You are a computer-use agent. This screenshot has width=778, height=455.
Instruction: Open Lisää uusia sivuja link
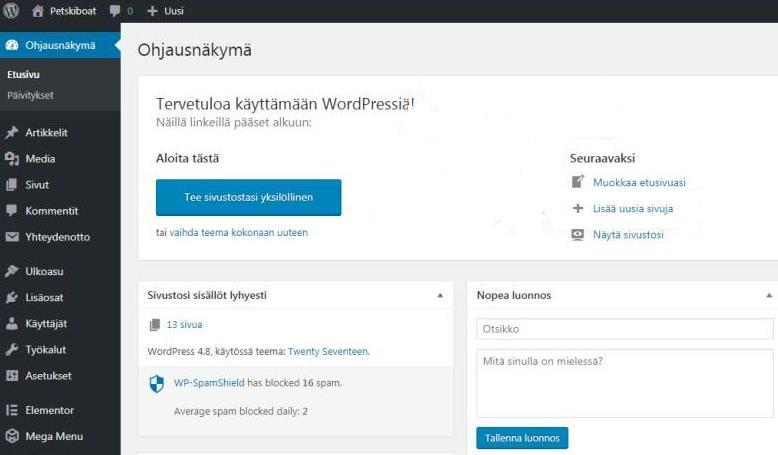point(633,208)
